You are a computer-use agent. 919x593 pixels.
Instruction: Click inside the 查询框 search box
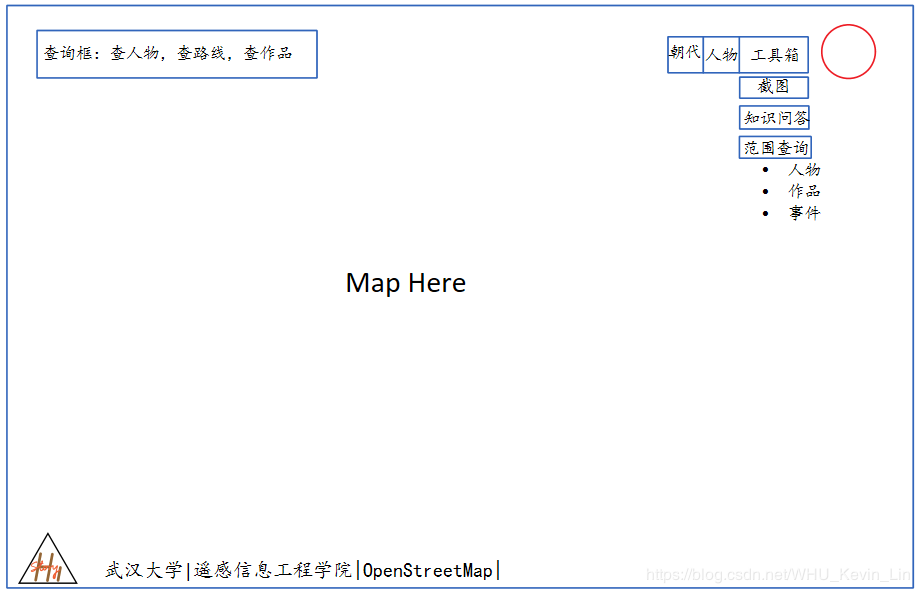click(176, 54)
